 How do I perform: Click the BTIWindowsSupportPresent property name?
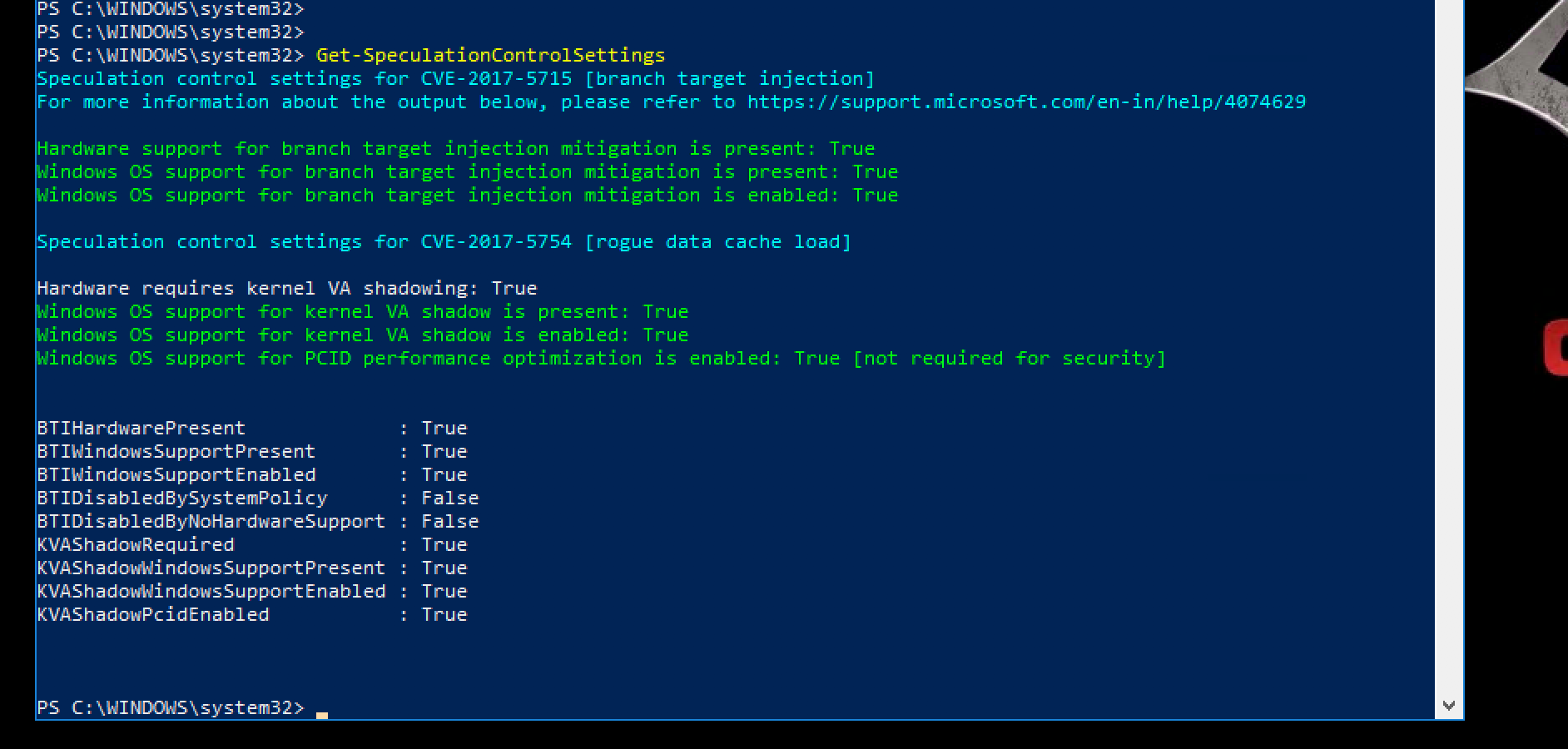pos(176,452)
